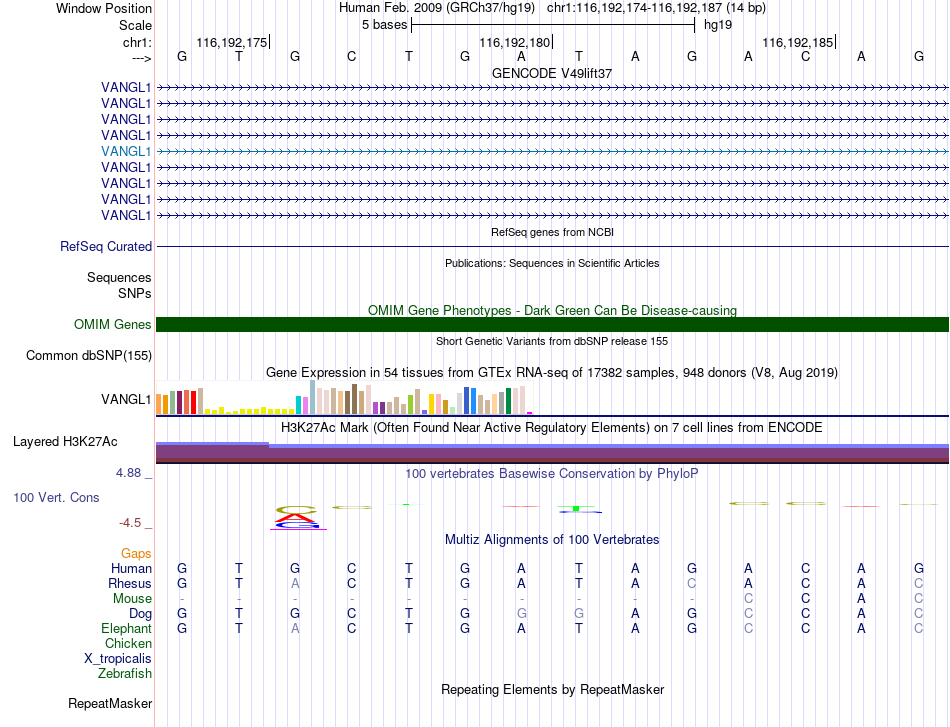This screenshot has width=950, height=727.
Task: Select the OMIM Genes track label
Action: click(113, 325)
